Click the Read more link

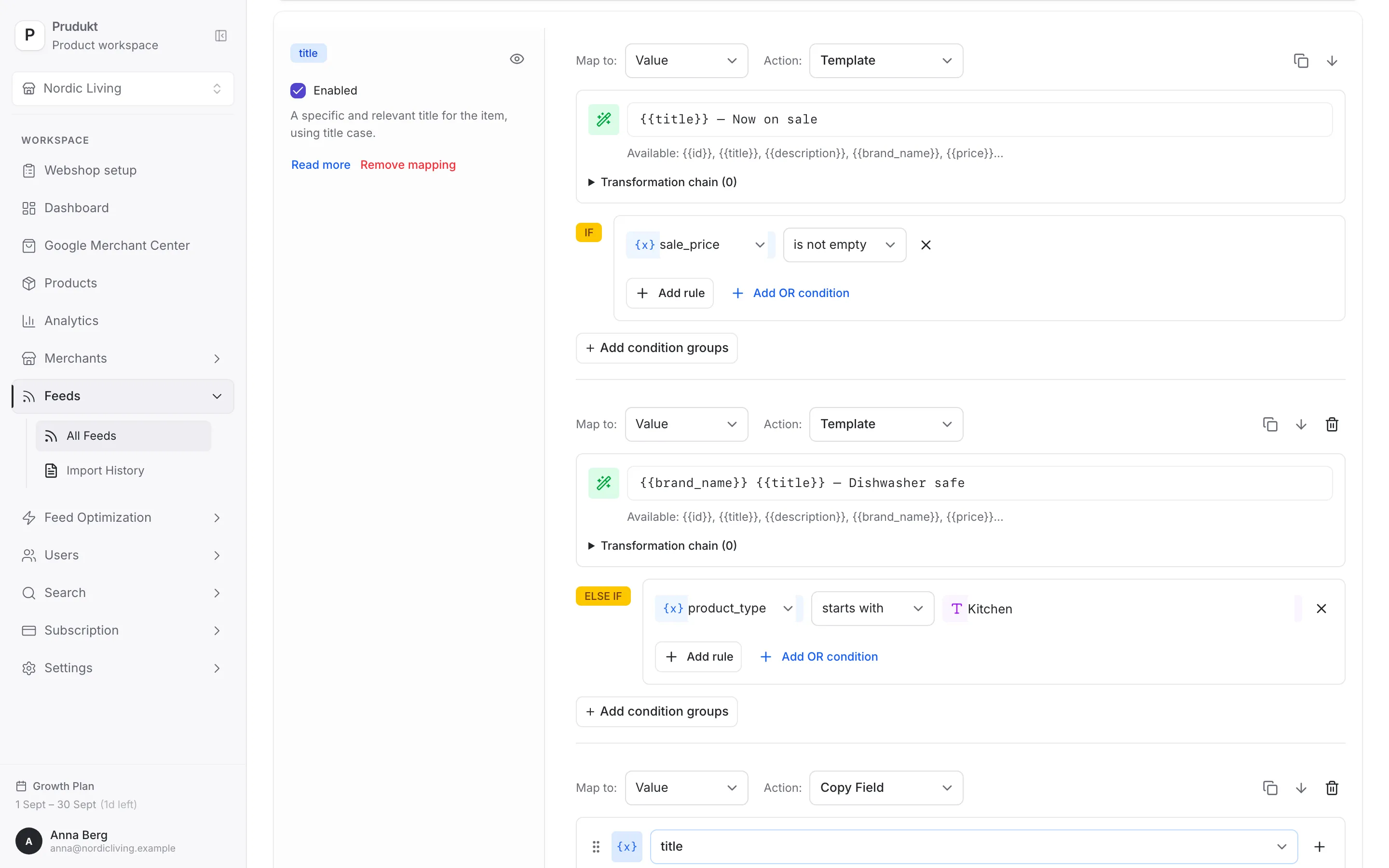coord(320,165)
